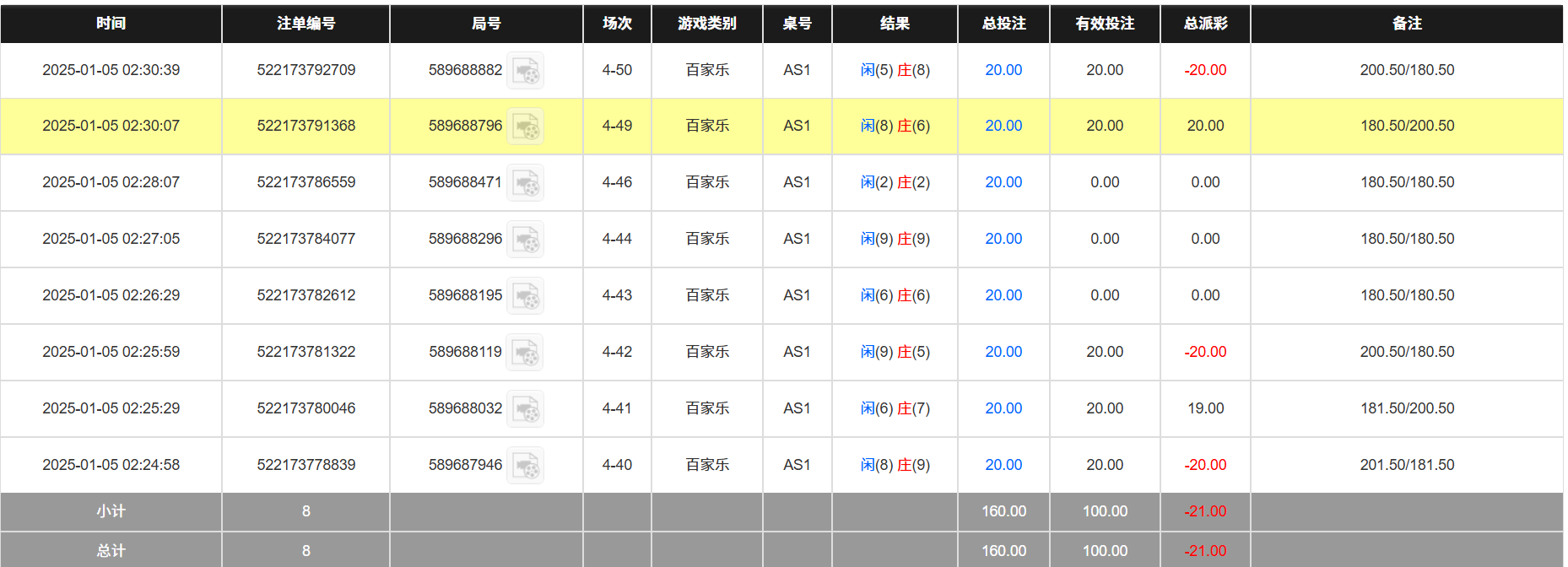View replay icon for round 589688195
The width and height of the screenshot is (1568, 567).
525,296
